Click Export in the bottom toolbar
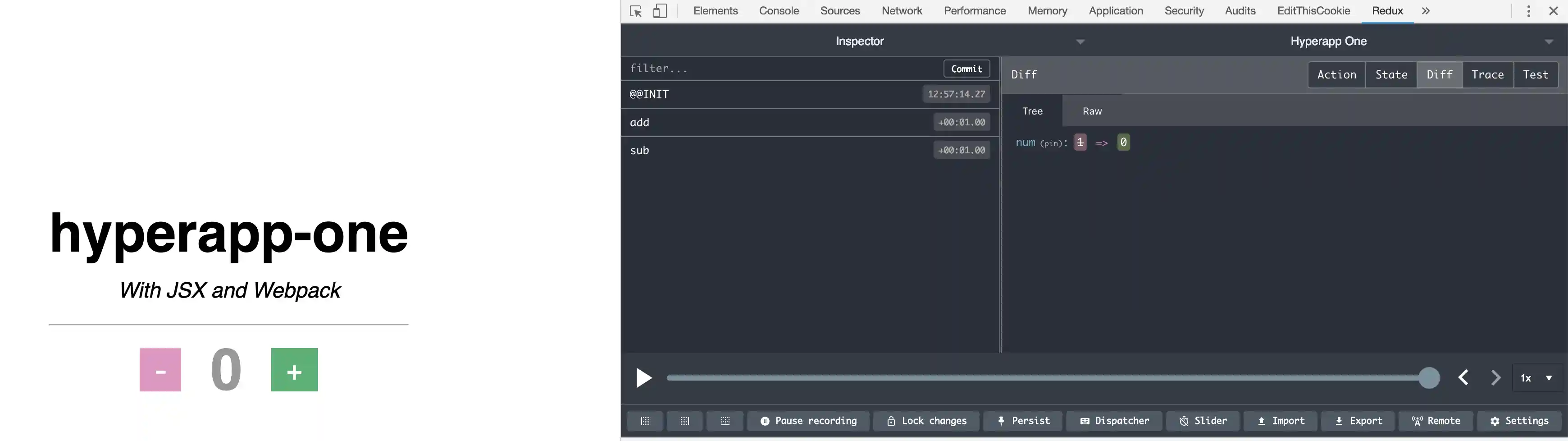The width and height of the screenshot is (1568, 441). click(1358, 421)
